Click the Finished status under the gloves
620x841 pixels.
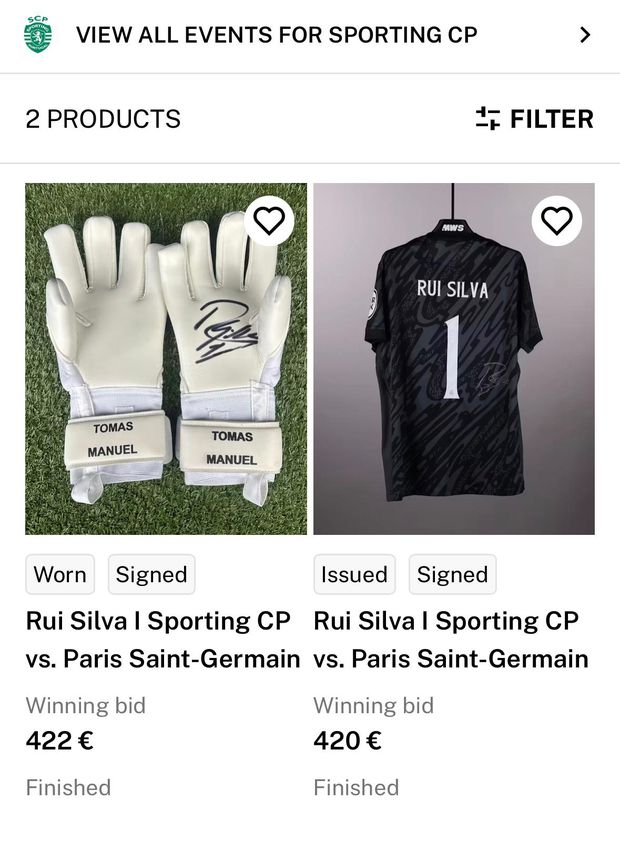(68, 787)
